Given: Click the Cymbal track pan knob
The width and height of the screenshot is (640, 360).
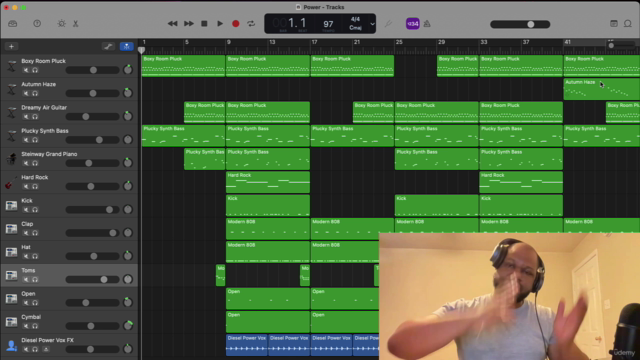Looking at the screenshot, I should pos(128,326).
